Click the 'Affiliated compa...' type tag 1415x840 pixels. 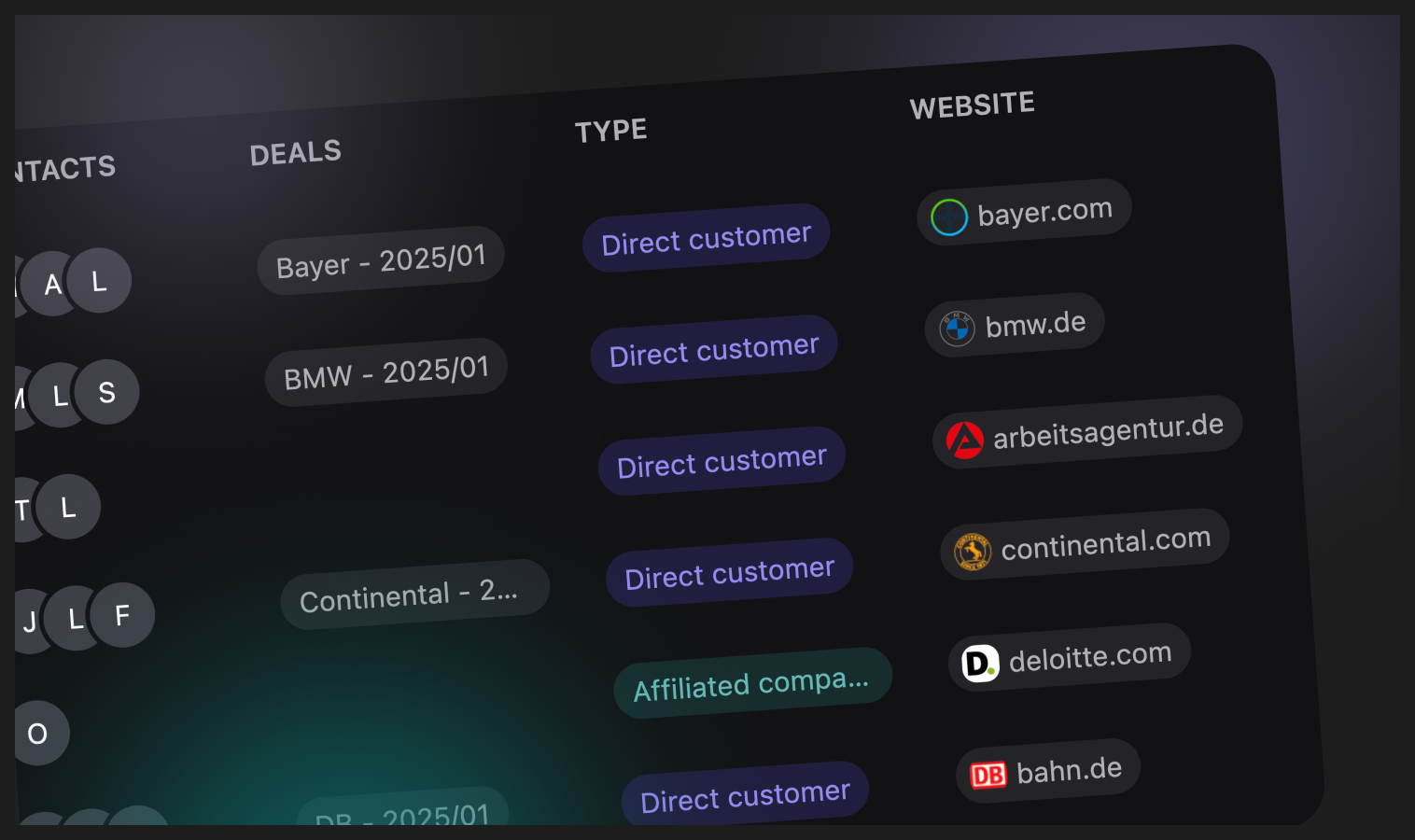[x=753, y=683]
